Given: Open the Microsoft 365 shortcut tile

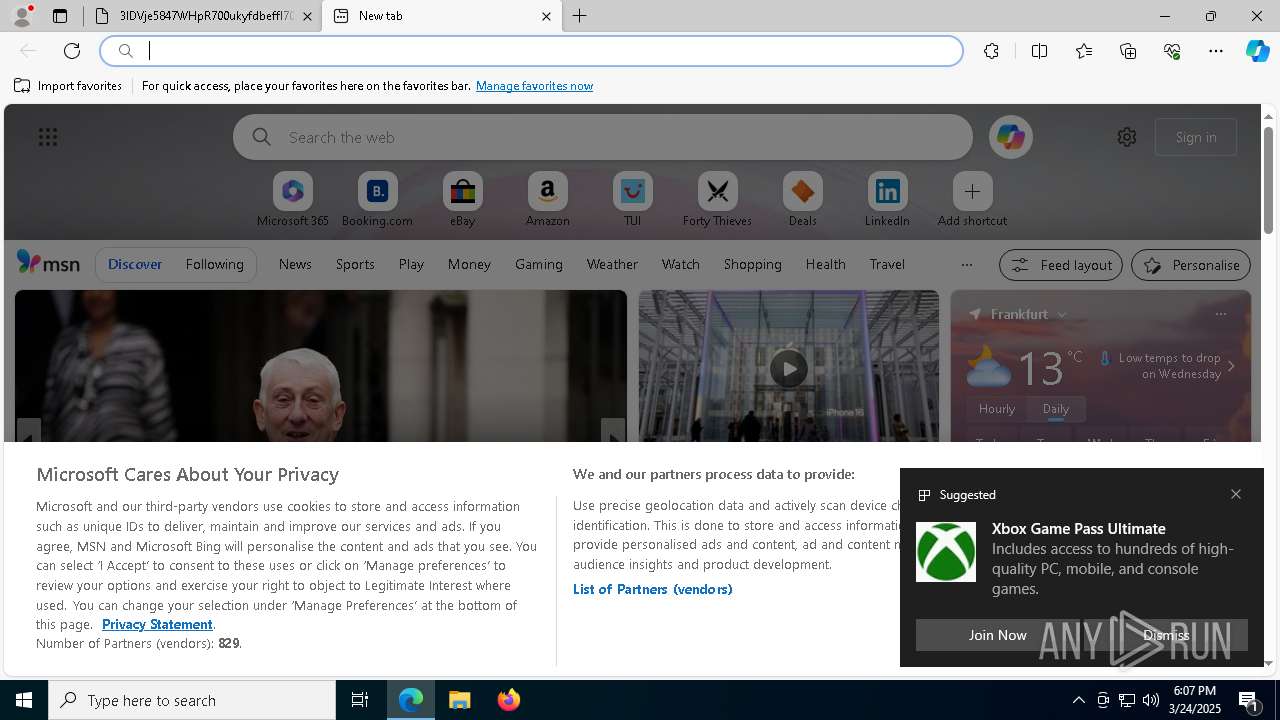Looking at the screenshot, I should [x=292, y=200].
